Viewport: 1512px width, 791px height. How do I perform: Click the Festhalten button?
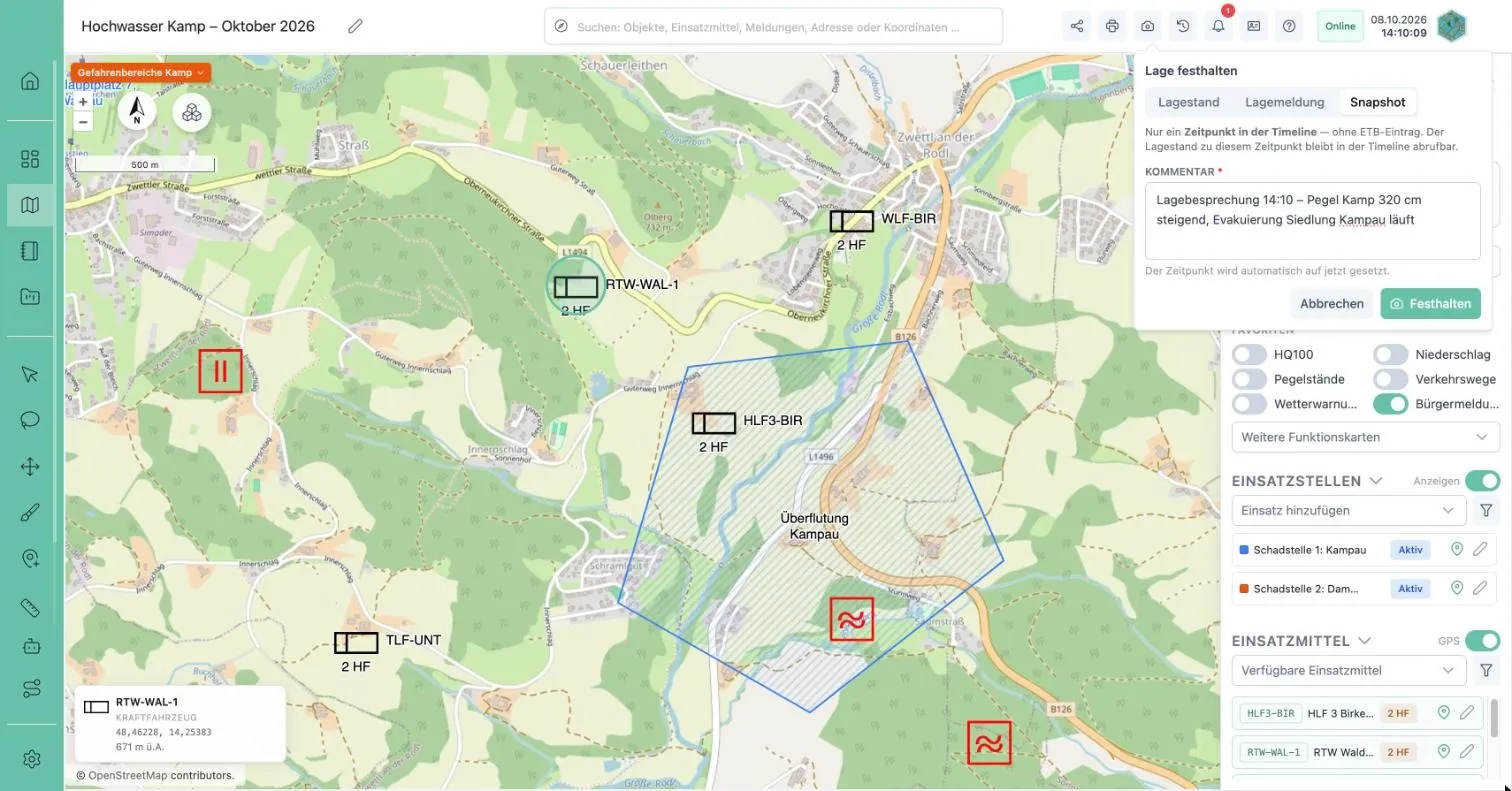pos(1430,304)
